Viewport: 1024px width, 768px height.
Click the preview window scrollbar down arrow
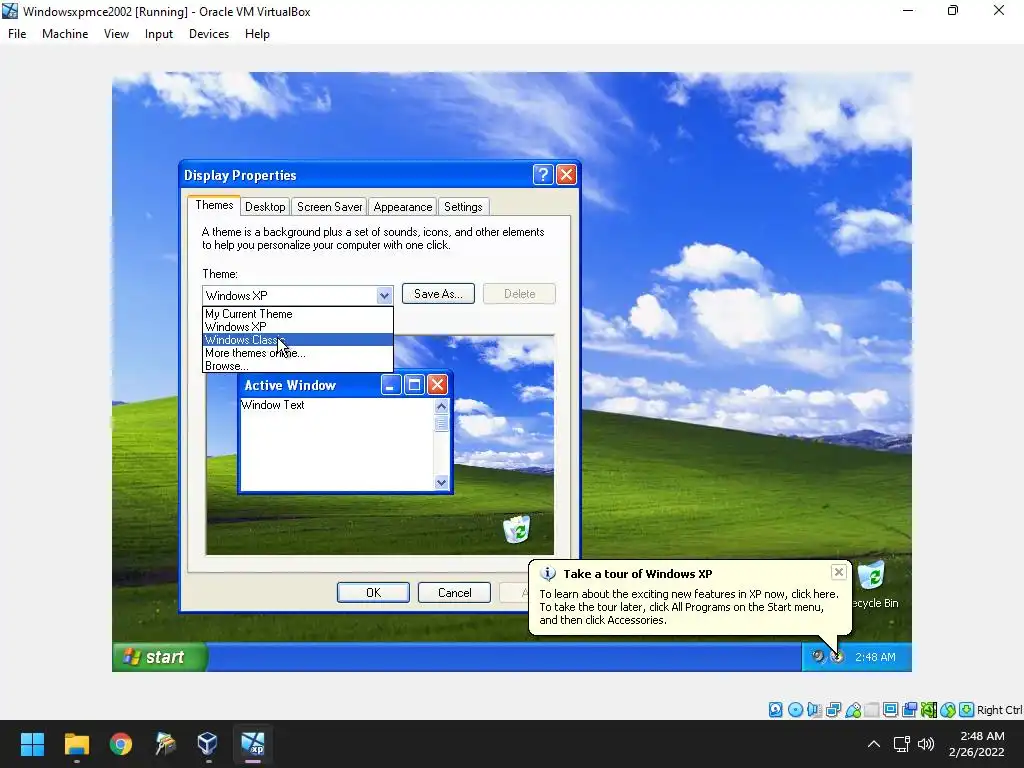tap(441, 483)
